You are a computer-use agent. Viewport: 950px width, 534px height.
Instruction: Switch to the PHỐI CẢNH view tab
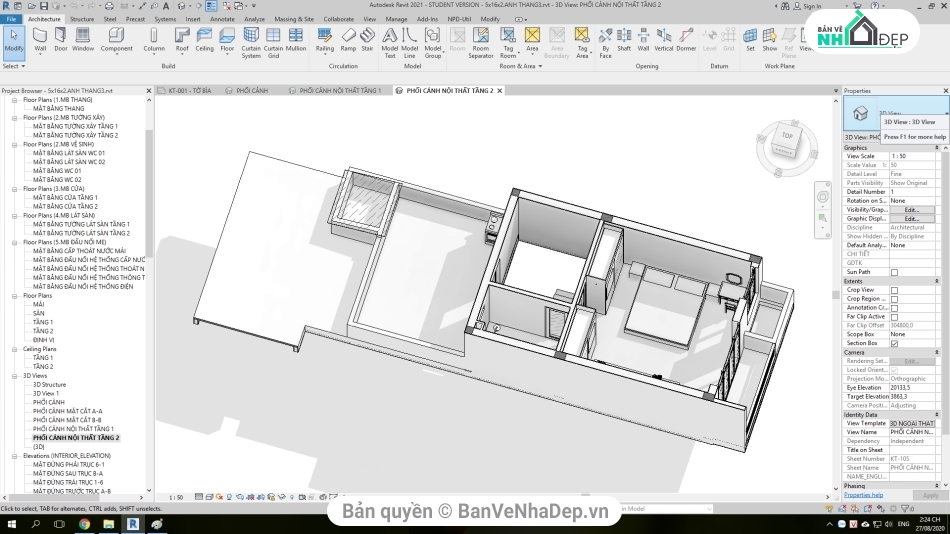(x=251, y=91)
